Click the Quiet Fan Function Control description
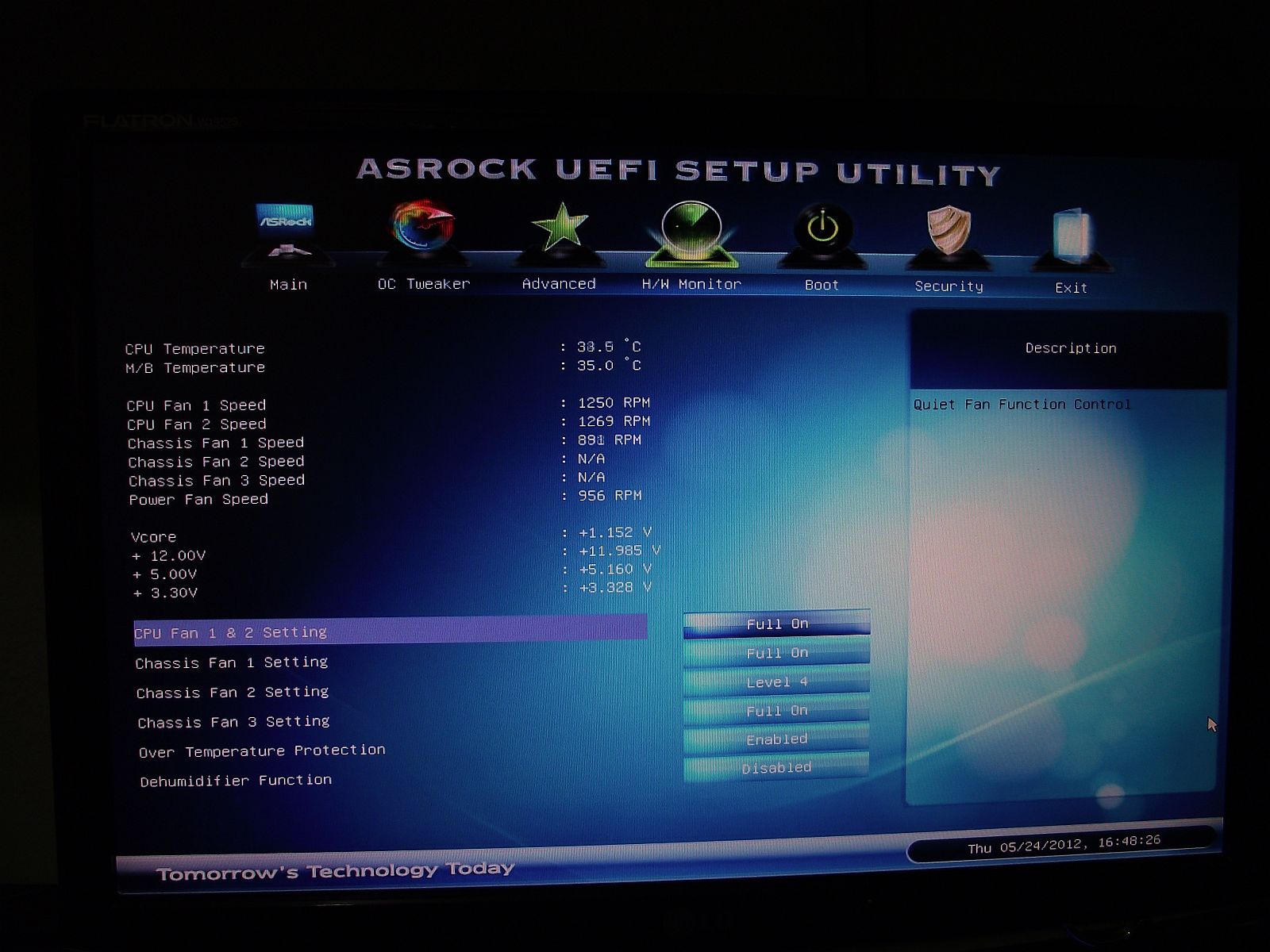Image resolution: width=1270 pixels, height=952 pixels. pos(1022,405)
